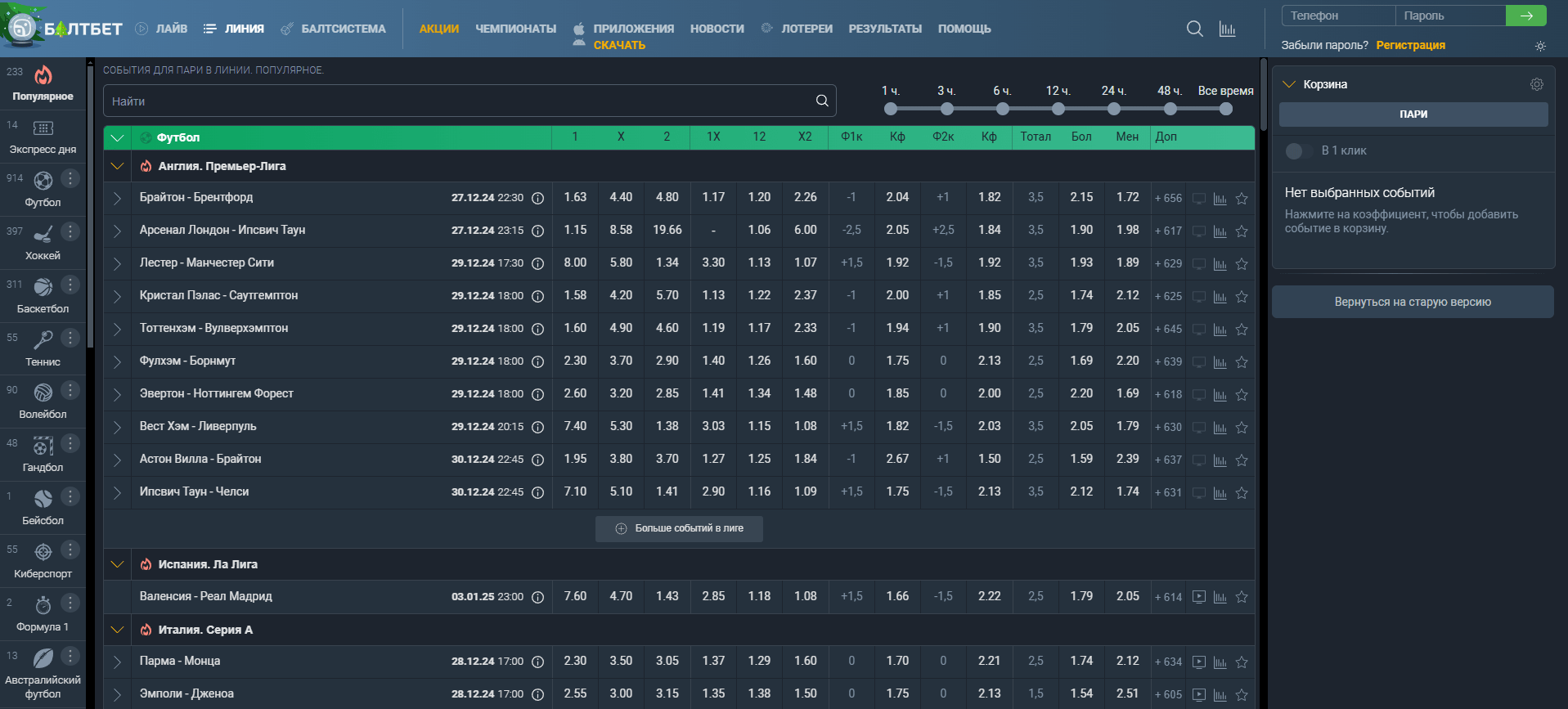This screenshot has width=1568, height=709.
Task: Favorite the Ипсвич Таун - Челси match
Action: (x=1242, y=493)
